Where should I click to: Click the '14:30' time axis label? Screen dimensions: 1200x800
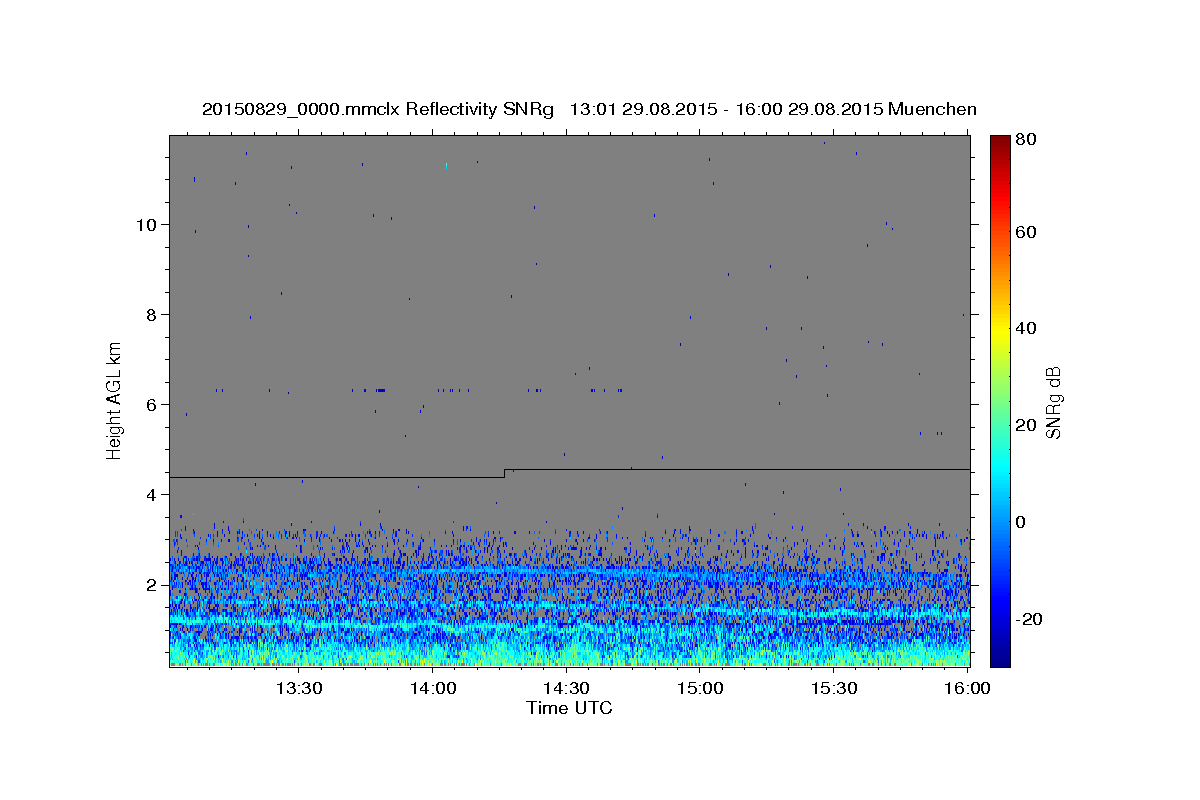click(567, 689)
